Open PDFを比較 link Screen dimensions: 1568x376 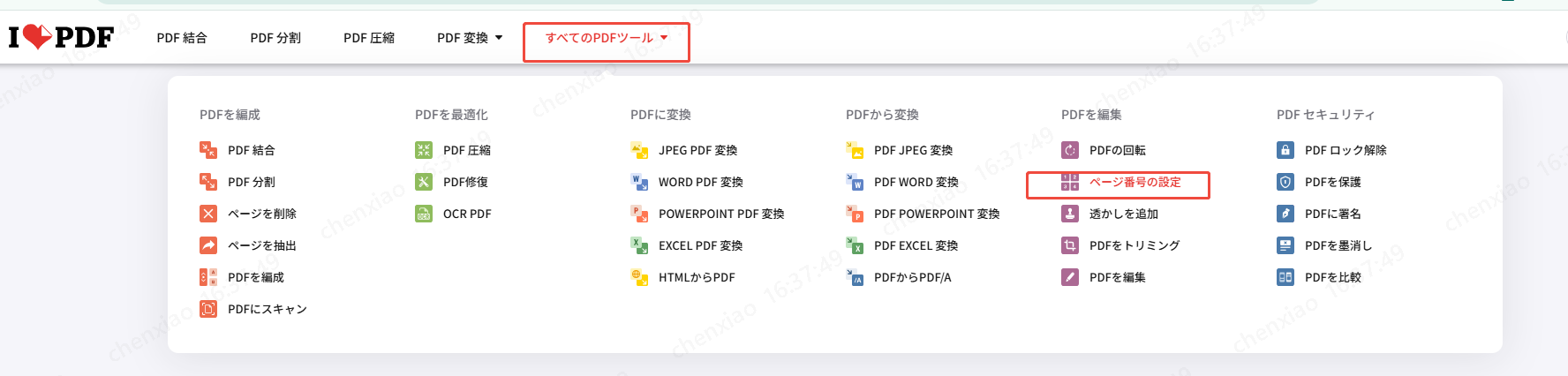1333,277
